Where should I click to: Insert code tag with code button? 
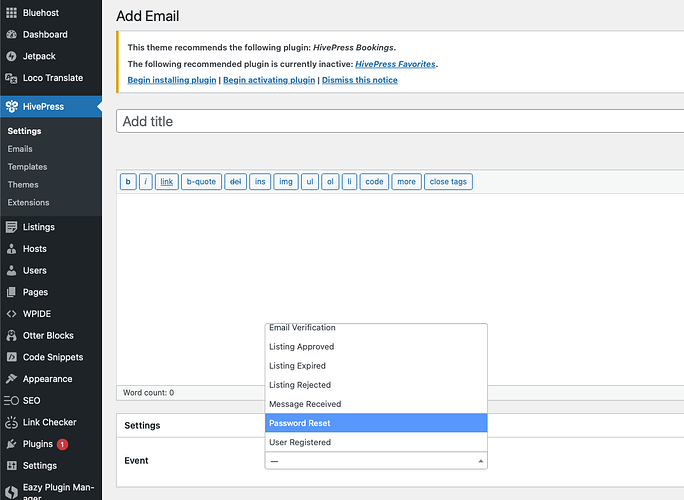[374, 182]
